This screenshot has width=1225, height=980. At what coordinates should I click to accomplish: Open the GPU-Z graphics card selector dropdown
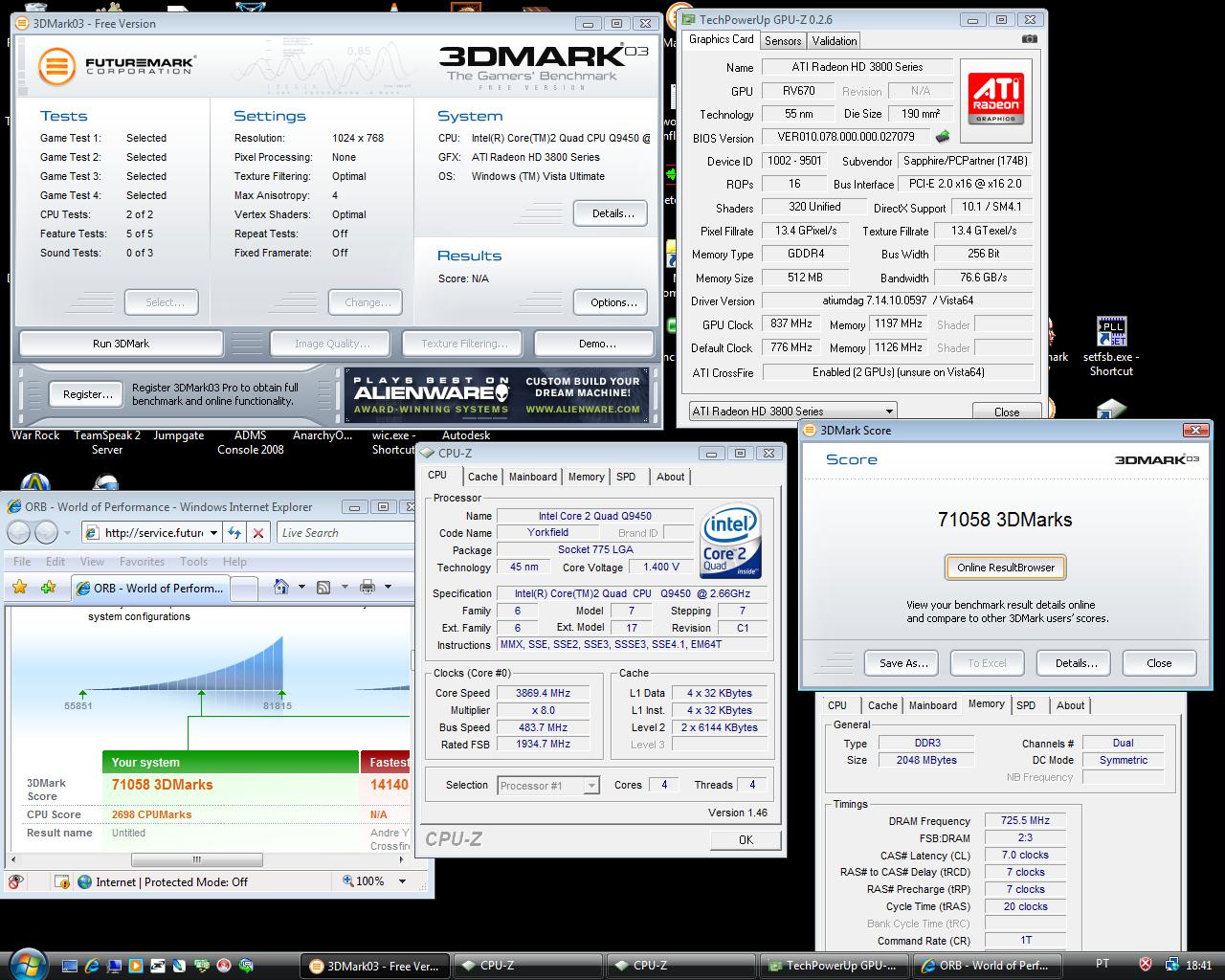point(889,411)
